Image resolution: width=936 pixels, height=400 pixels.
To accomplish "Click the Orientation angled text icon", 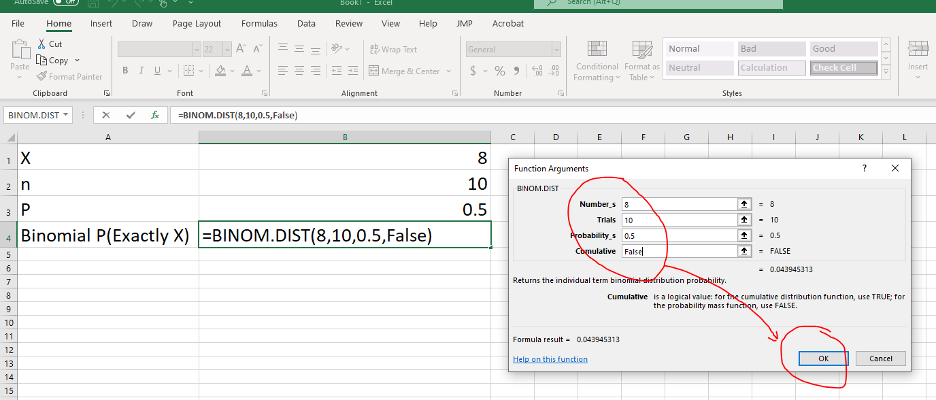I will click(337, 49).
